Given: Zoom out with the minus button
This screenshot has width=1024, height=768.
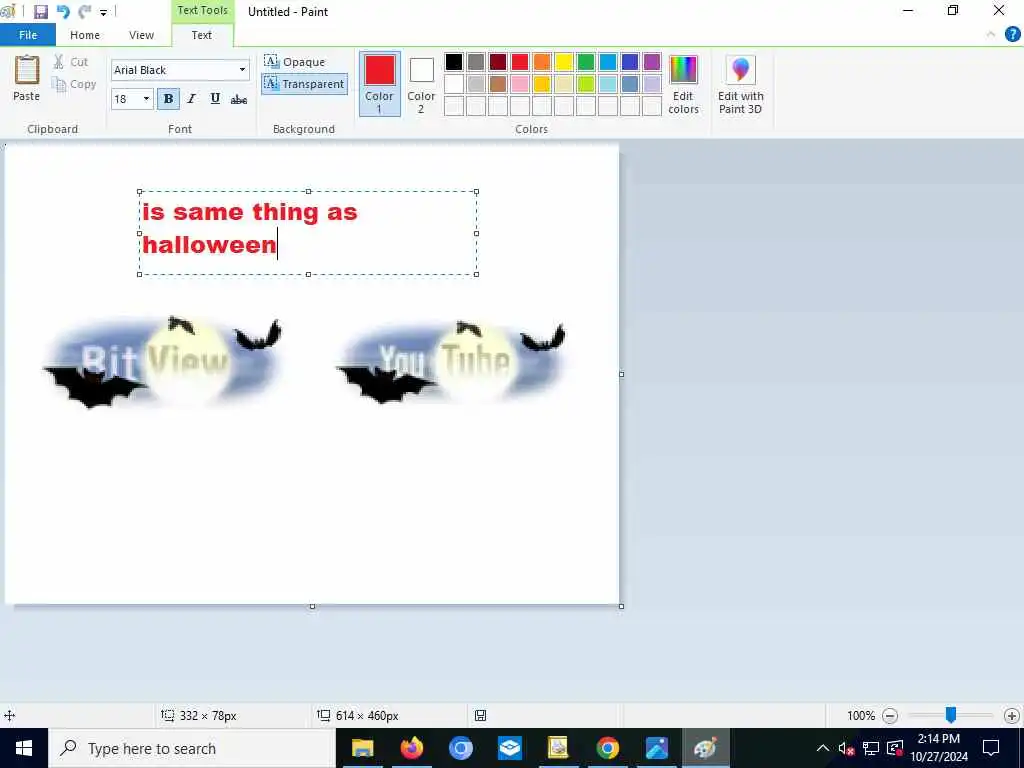Looking at the screenshot, I should click(889, 716).
